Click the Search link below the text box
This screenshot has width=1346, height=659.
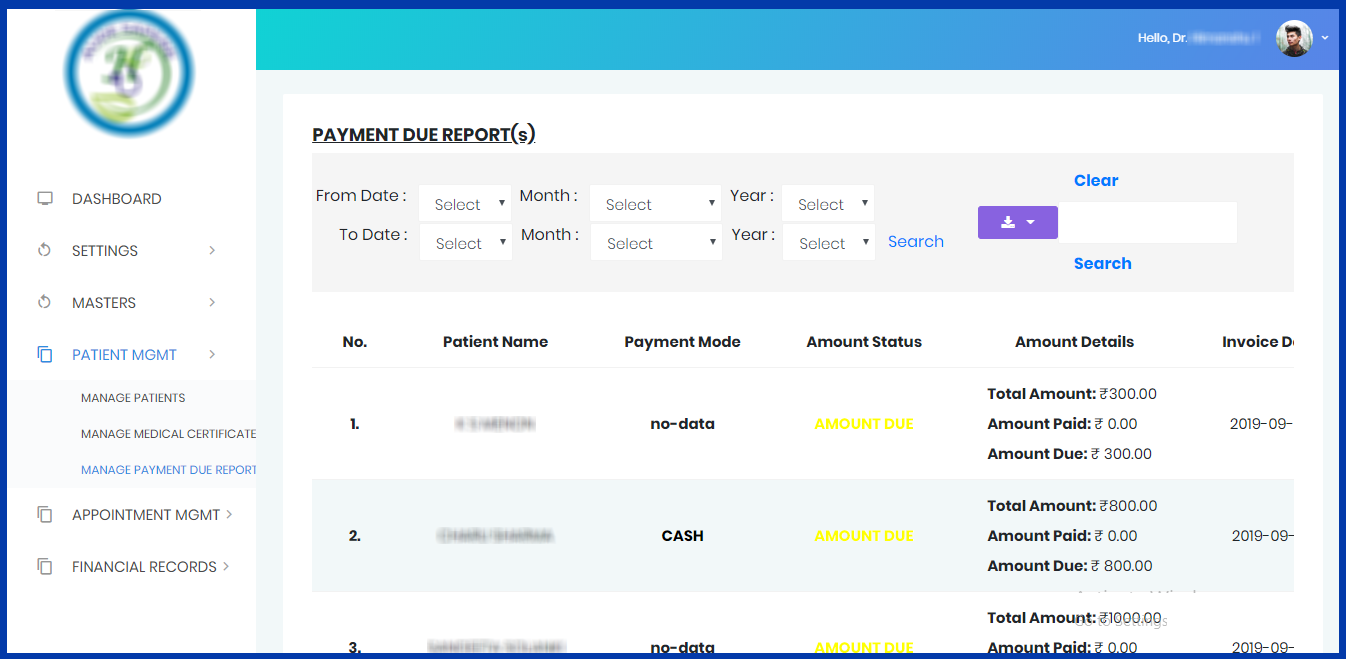pyautogui.click(x=1103, y=264)
